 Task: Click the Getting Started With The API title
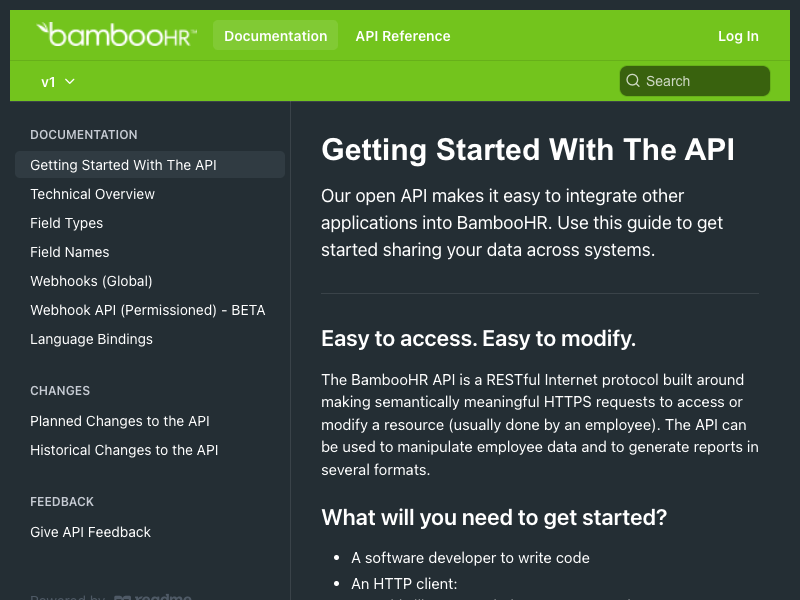click(x=528, y=149)
